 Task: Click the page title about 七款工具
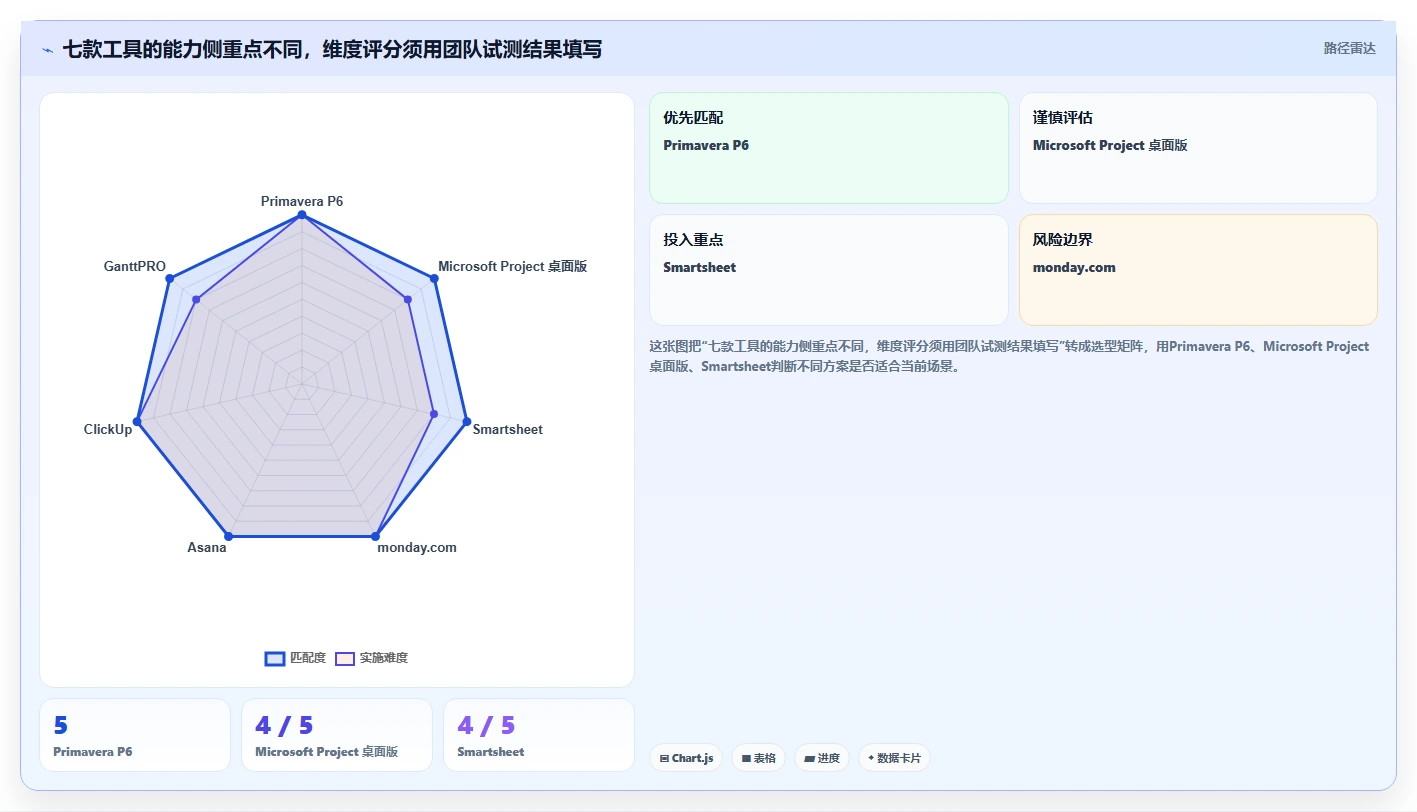[x=332, y=49]
